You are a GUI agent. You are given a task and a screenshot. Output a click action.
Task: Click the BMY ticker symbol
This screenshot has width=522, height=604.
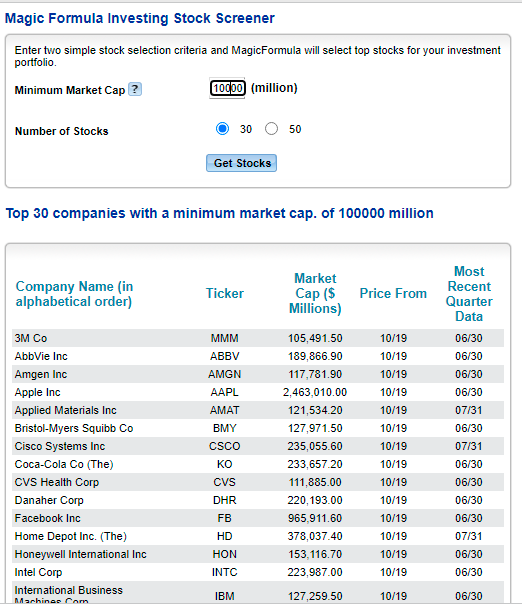click(225, 428)
